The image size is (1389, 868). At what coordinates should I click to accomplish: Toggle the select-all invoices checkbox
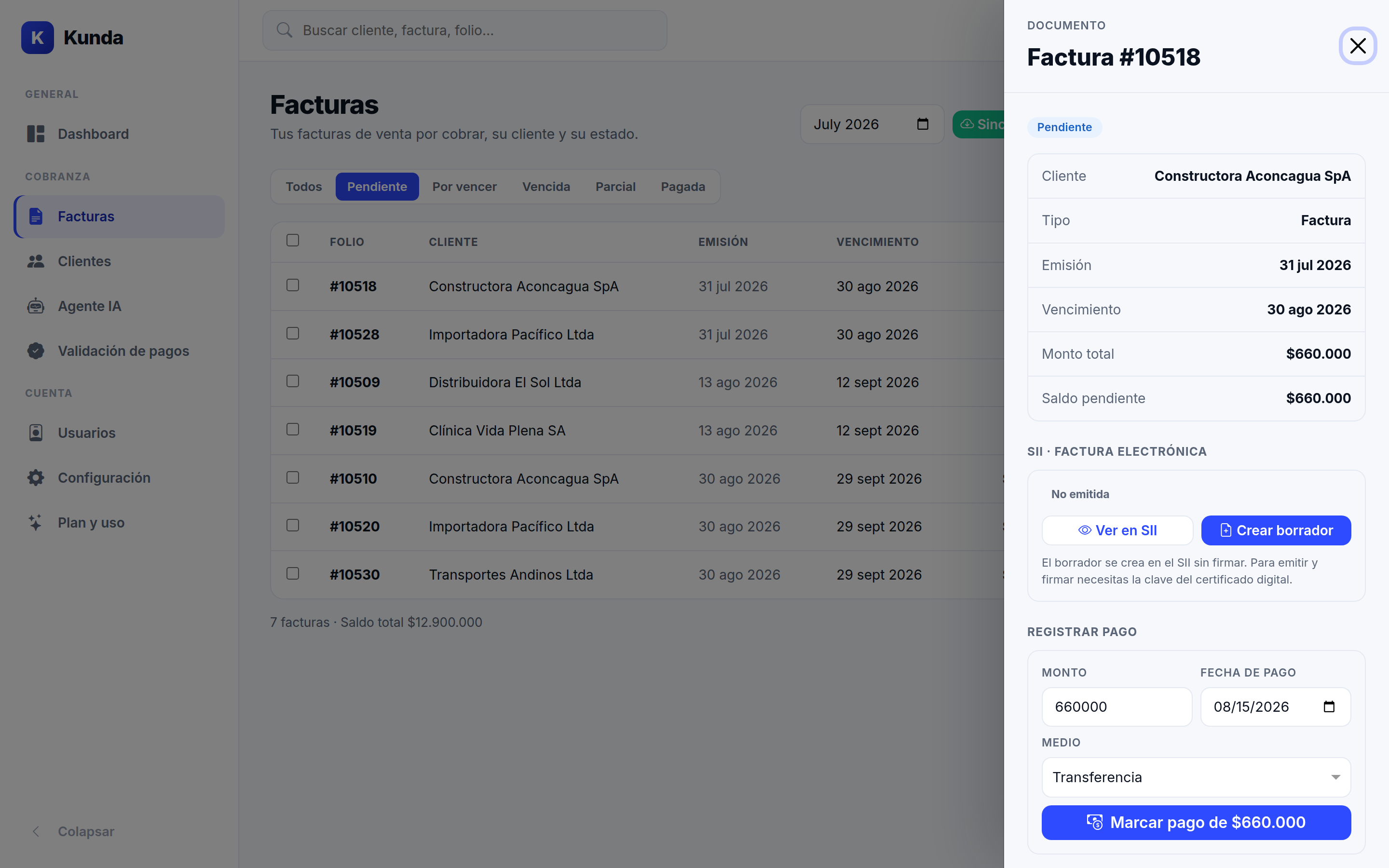(293, 240)
